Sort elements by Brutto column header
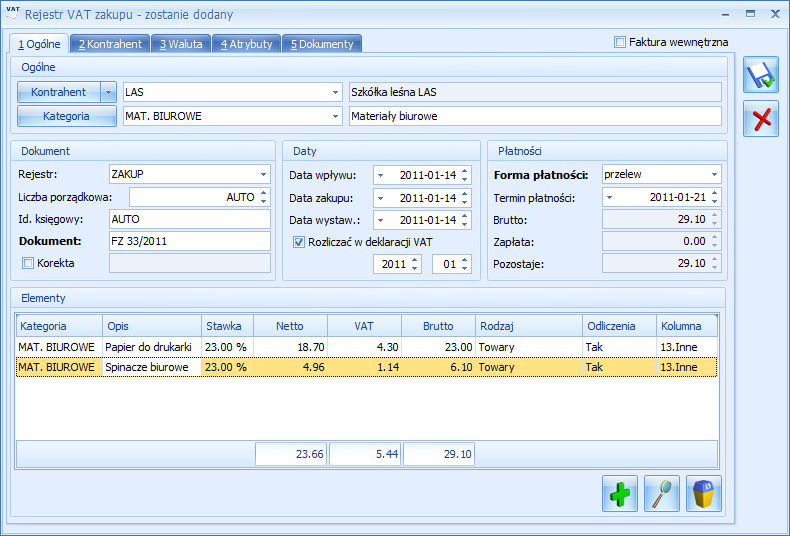Viewport: 790px width, 536px height. [439, 326]
